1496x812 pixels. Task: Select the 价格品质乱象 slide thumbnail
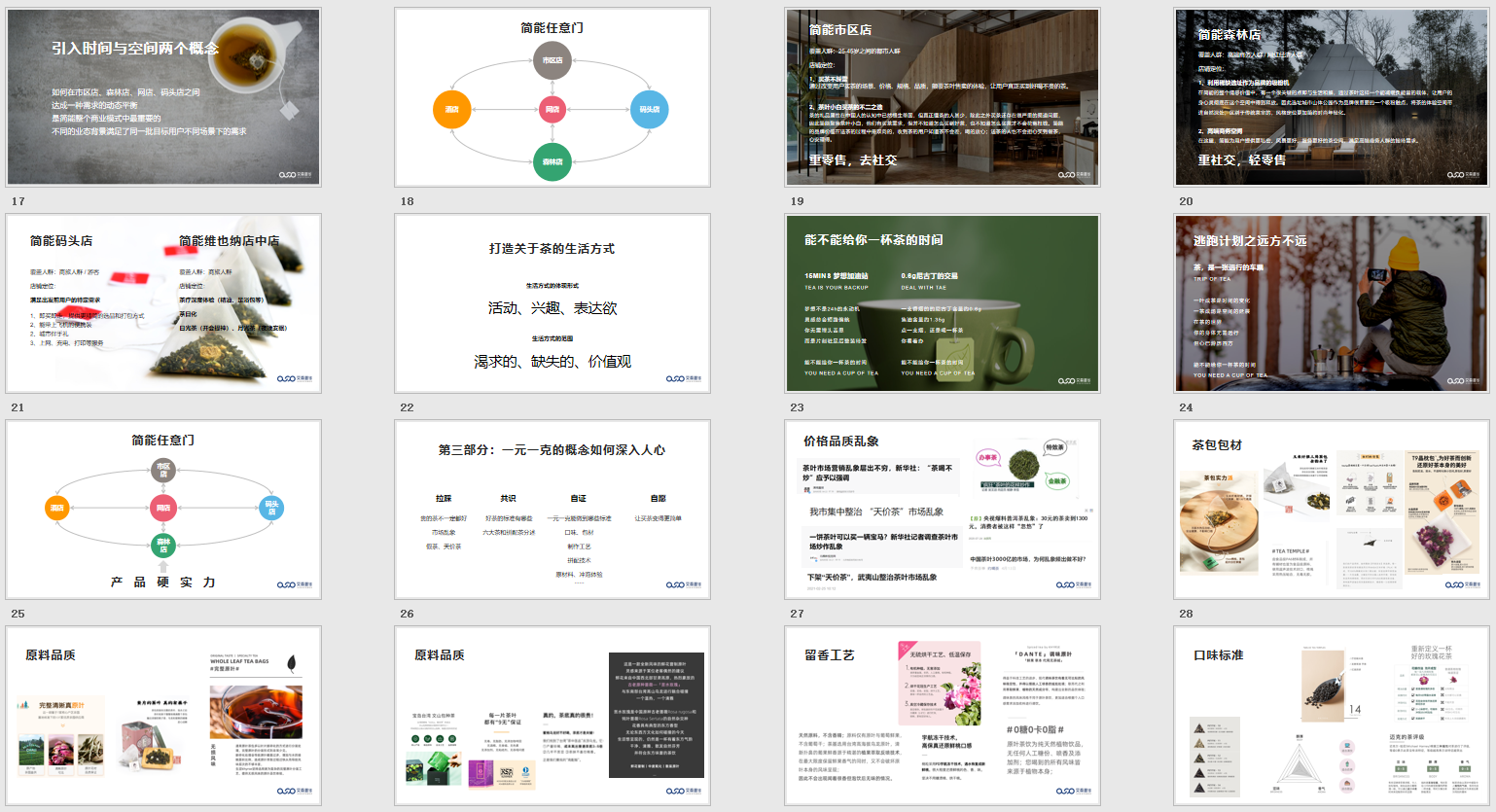point(943,510)
